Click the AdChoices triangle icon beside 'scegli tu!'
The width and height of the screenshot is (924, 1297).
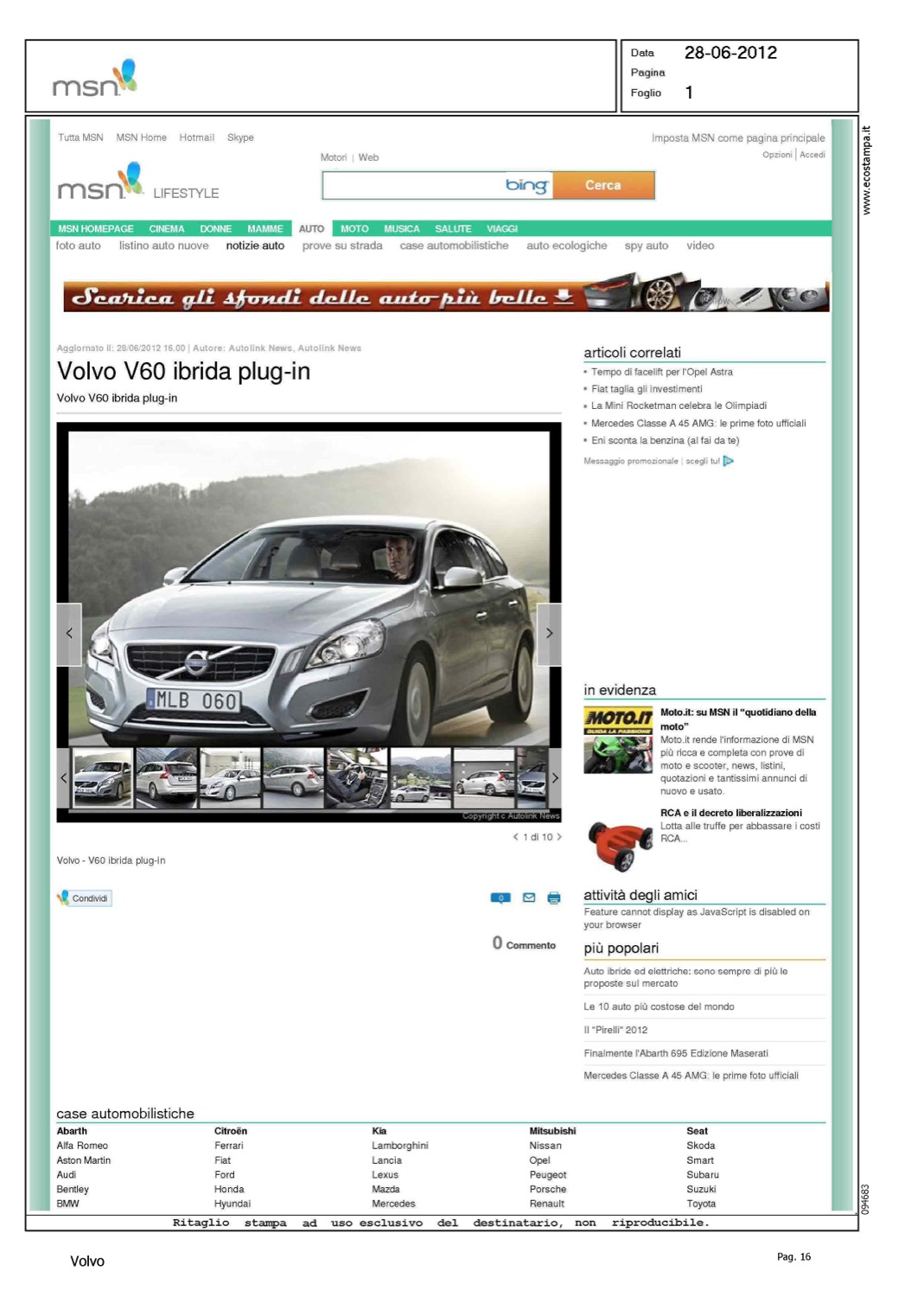(729, 461)
